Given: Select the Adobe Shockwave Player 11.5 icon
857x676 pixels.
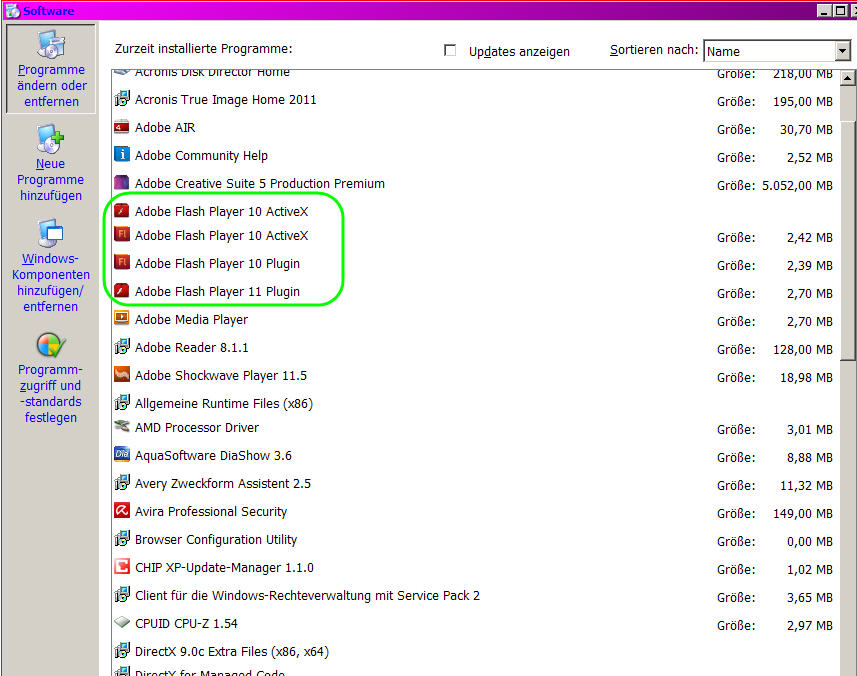Looking at the screenshot, I should [122, 374].
